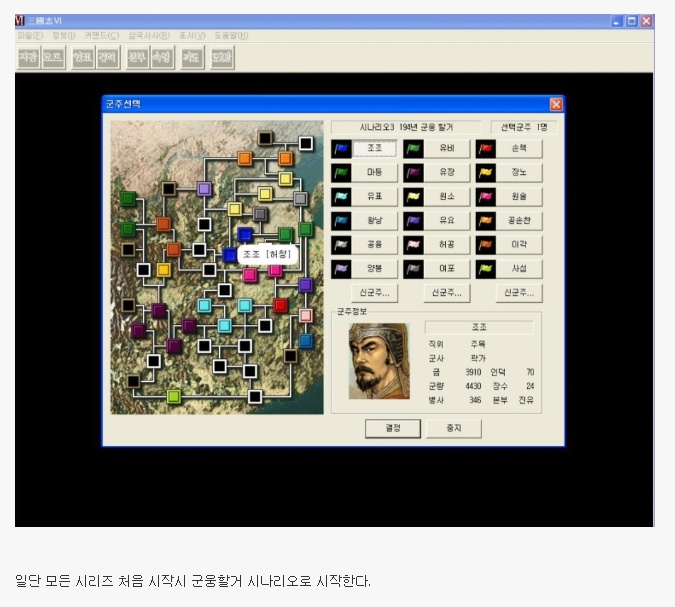675x607 pixels.
Task: Pick the 여포 ruler button
Action: pos(447,269)
